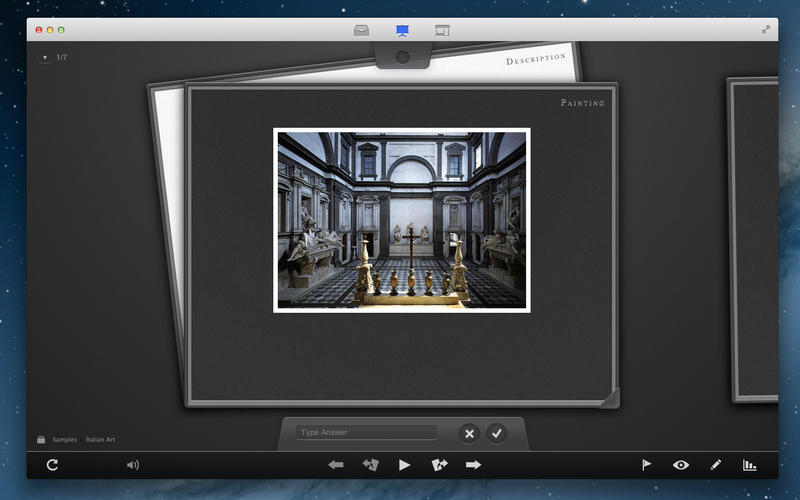Image resolution: width=800 pixels, height=500 pixels.
Task: Click the shuffle back cards icon
Action: [370, 465]
